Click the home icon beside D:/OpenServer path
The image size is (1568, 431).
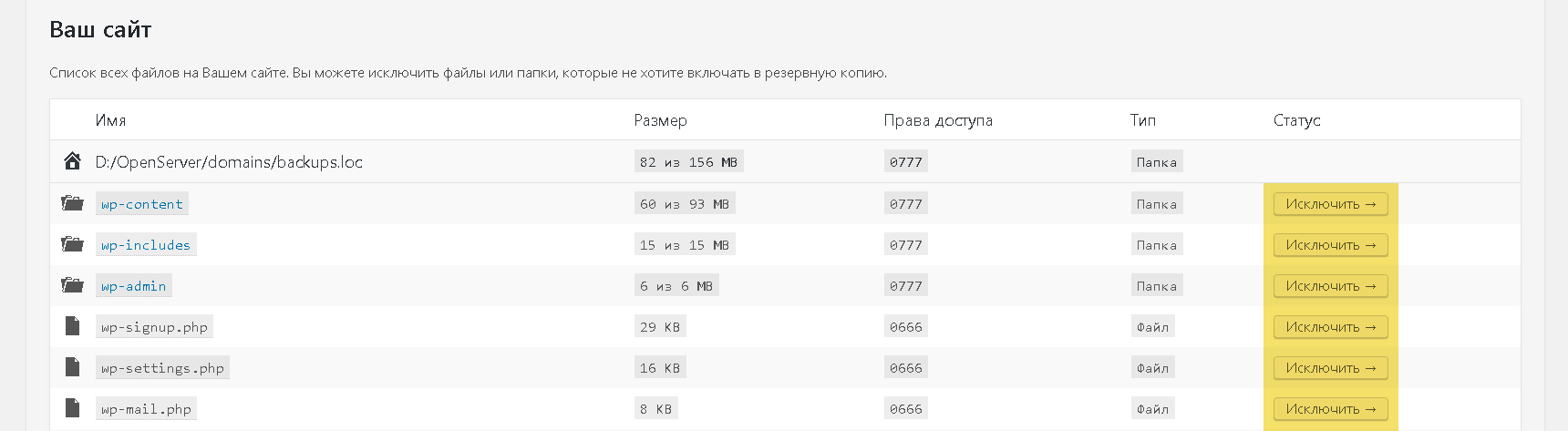click(x=72, y=161)
